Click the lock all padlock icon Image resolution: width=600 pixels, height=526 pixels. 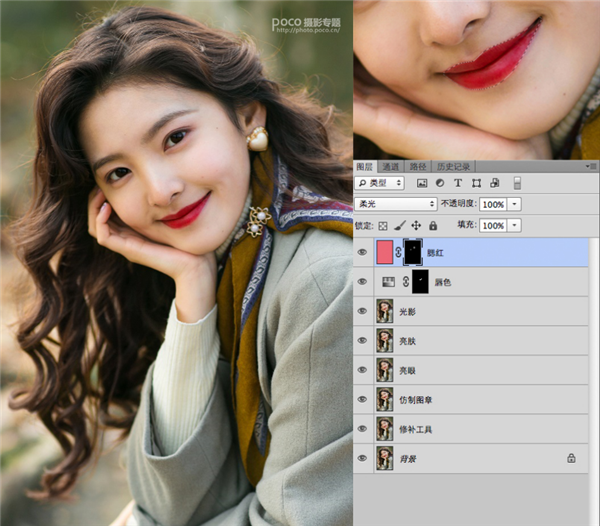[432, 226]
